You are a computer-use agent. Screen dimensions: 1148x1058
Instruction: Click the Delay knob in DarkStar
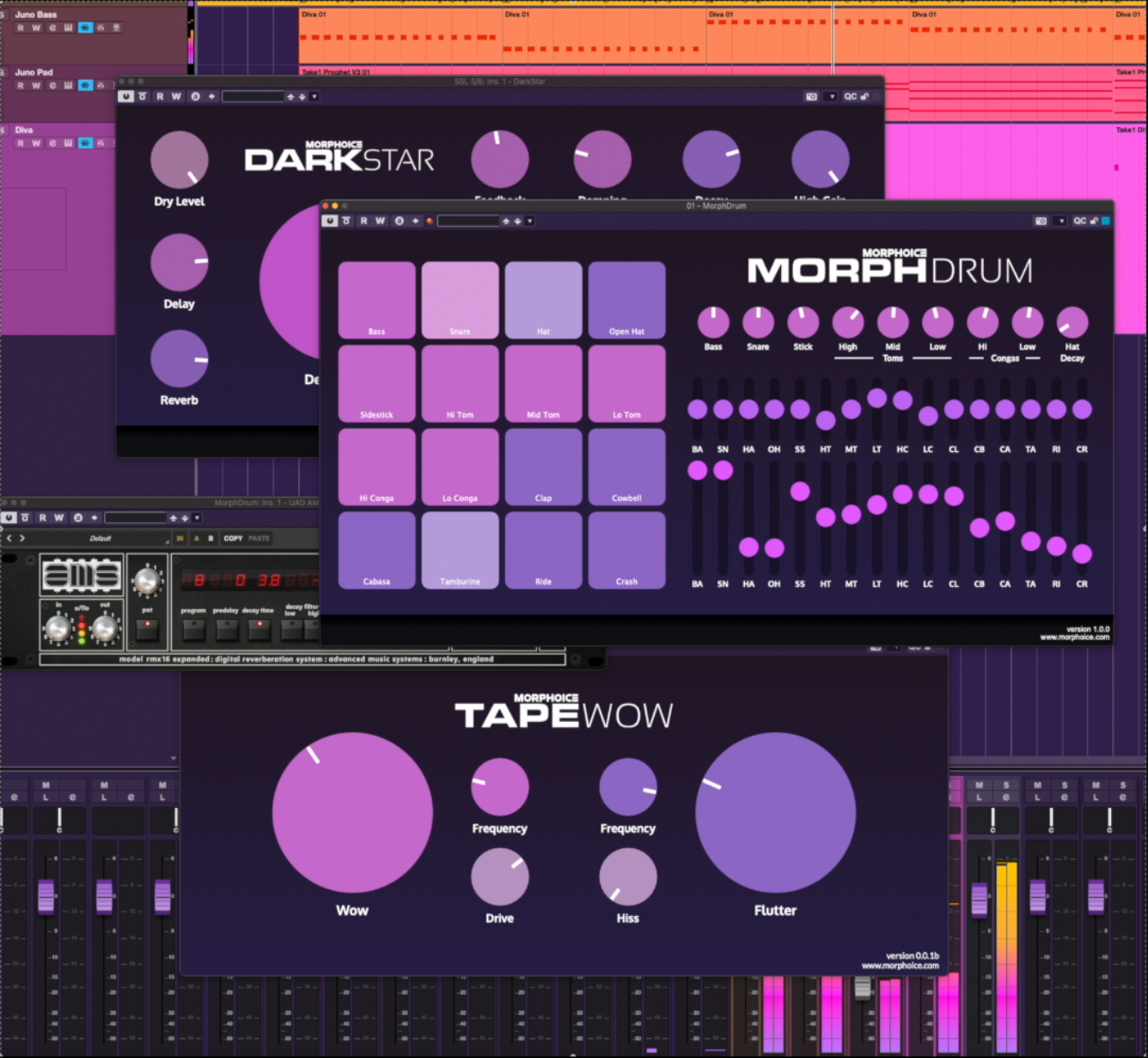[180, 262]
